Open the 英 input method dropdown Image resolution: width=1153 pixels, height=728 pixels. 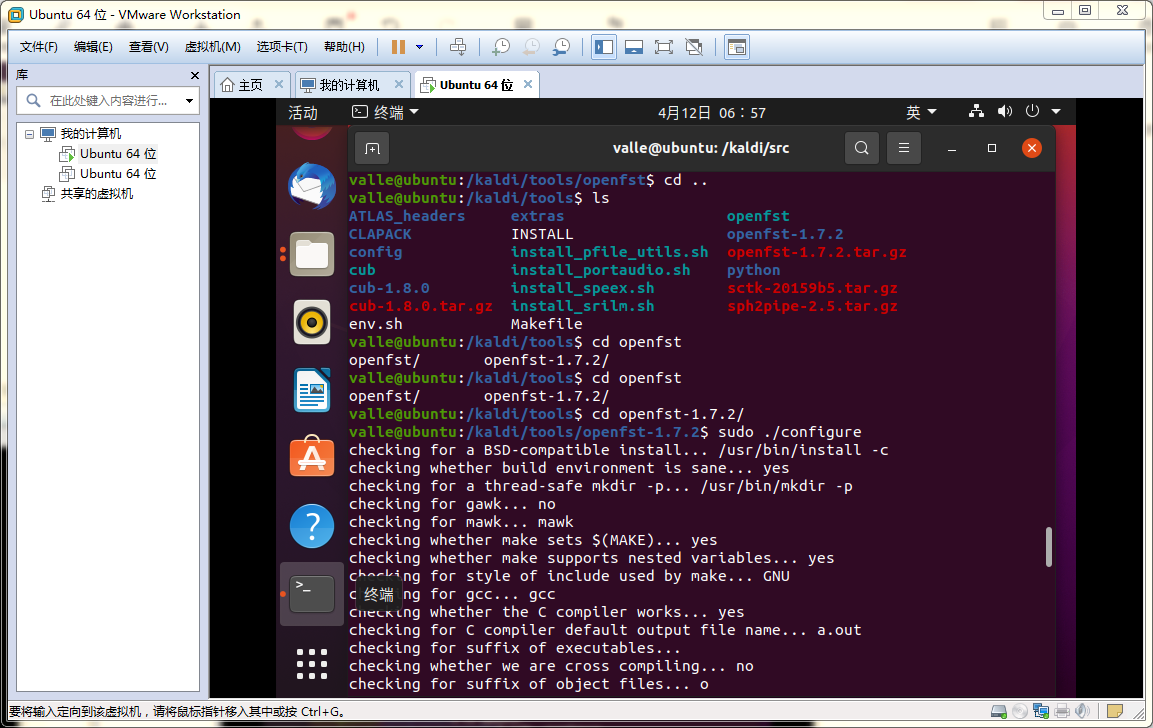[921, 113]
